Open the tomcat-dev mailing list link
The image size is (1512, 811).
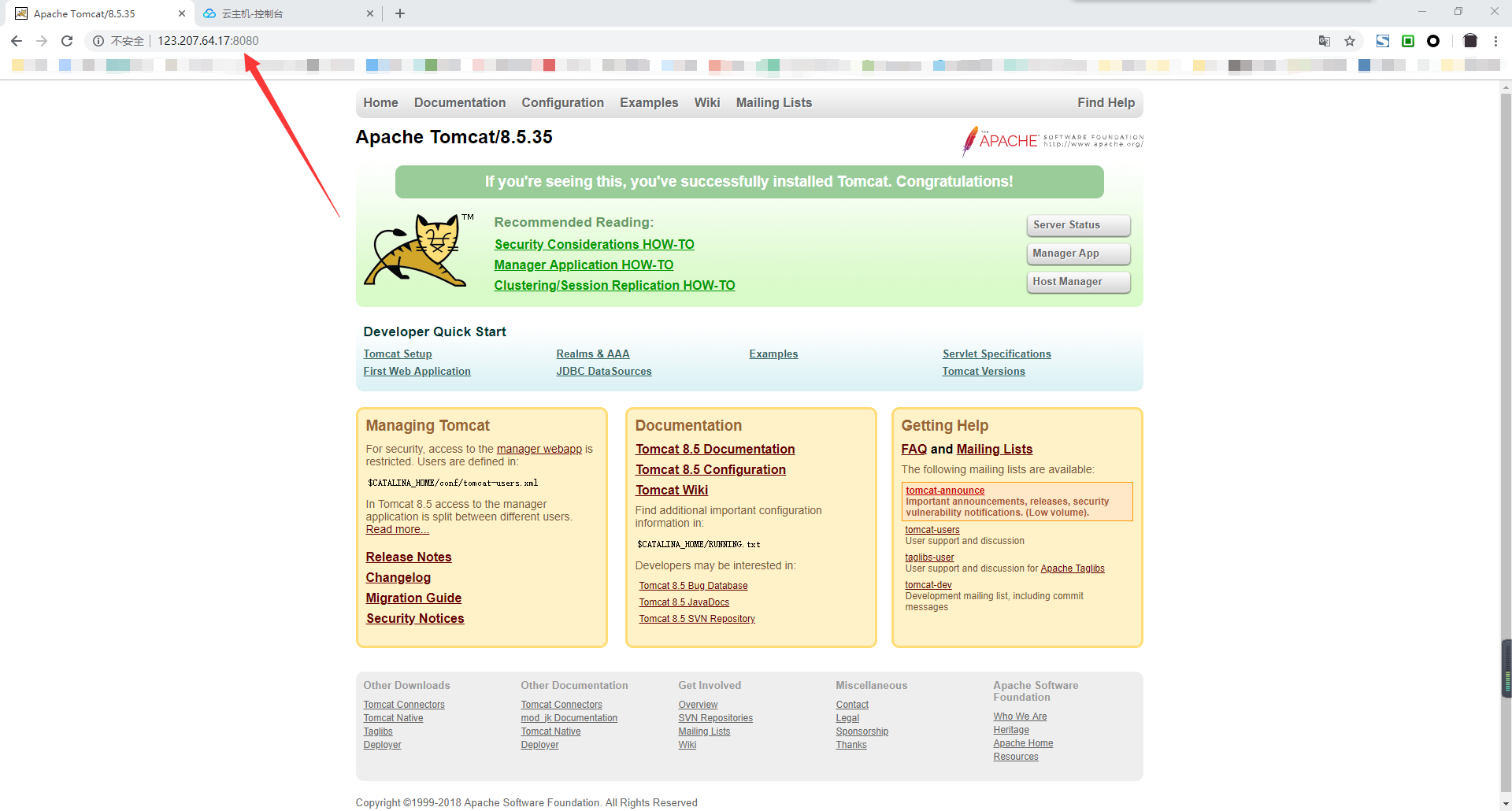pos(928,585)
